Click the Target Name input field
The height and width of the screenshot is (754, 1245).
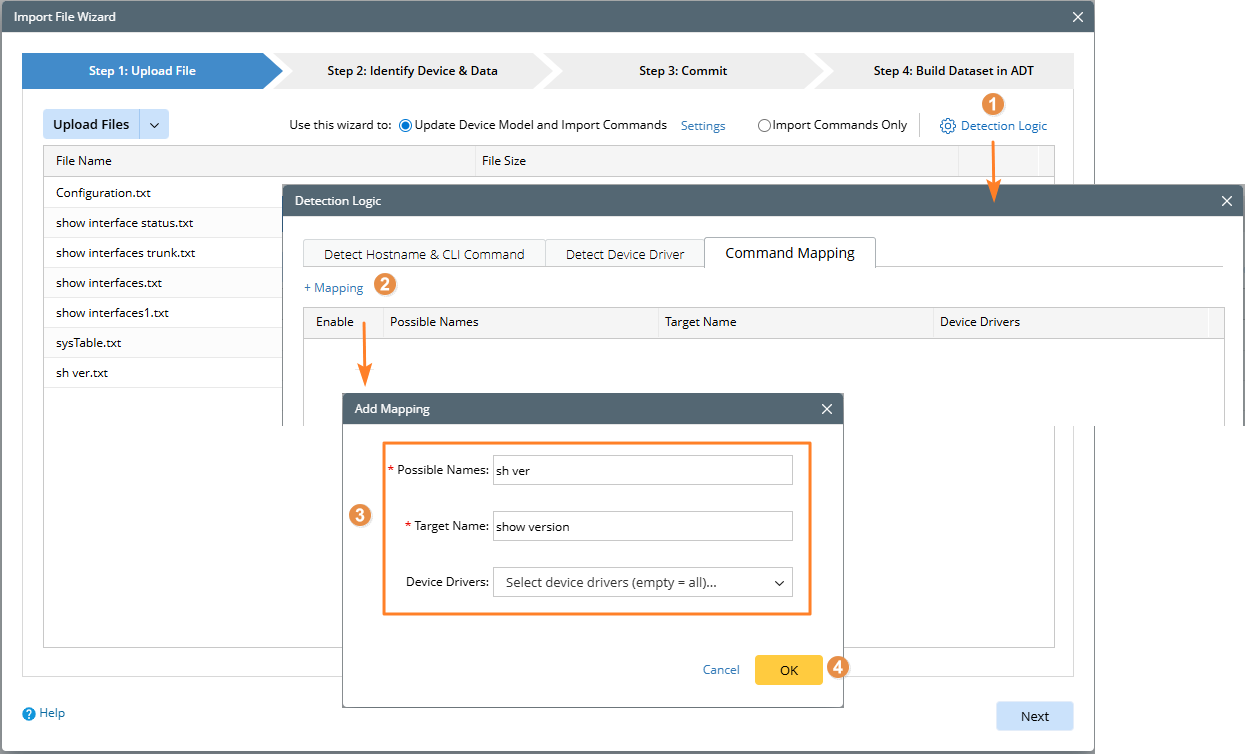pos(642,527)
